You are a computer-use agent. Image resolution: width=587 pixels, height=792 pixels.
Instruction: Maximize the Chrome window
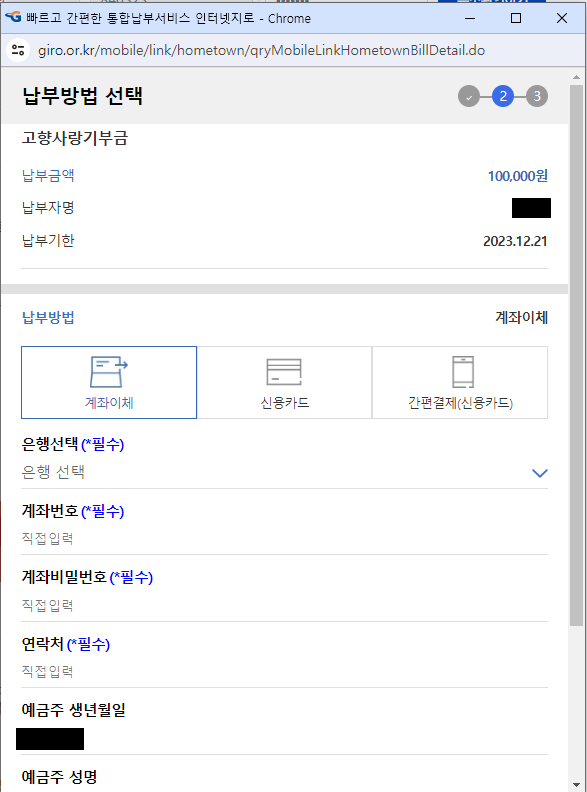coord(516,18)
